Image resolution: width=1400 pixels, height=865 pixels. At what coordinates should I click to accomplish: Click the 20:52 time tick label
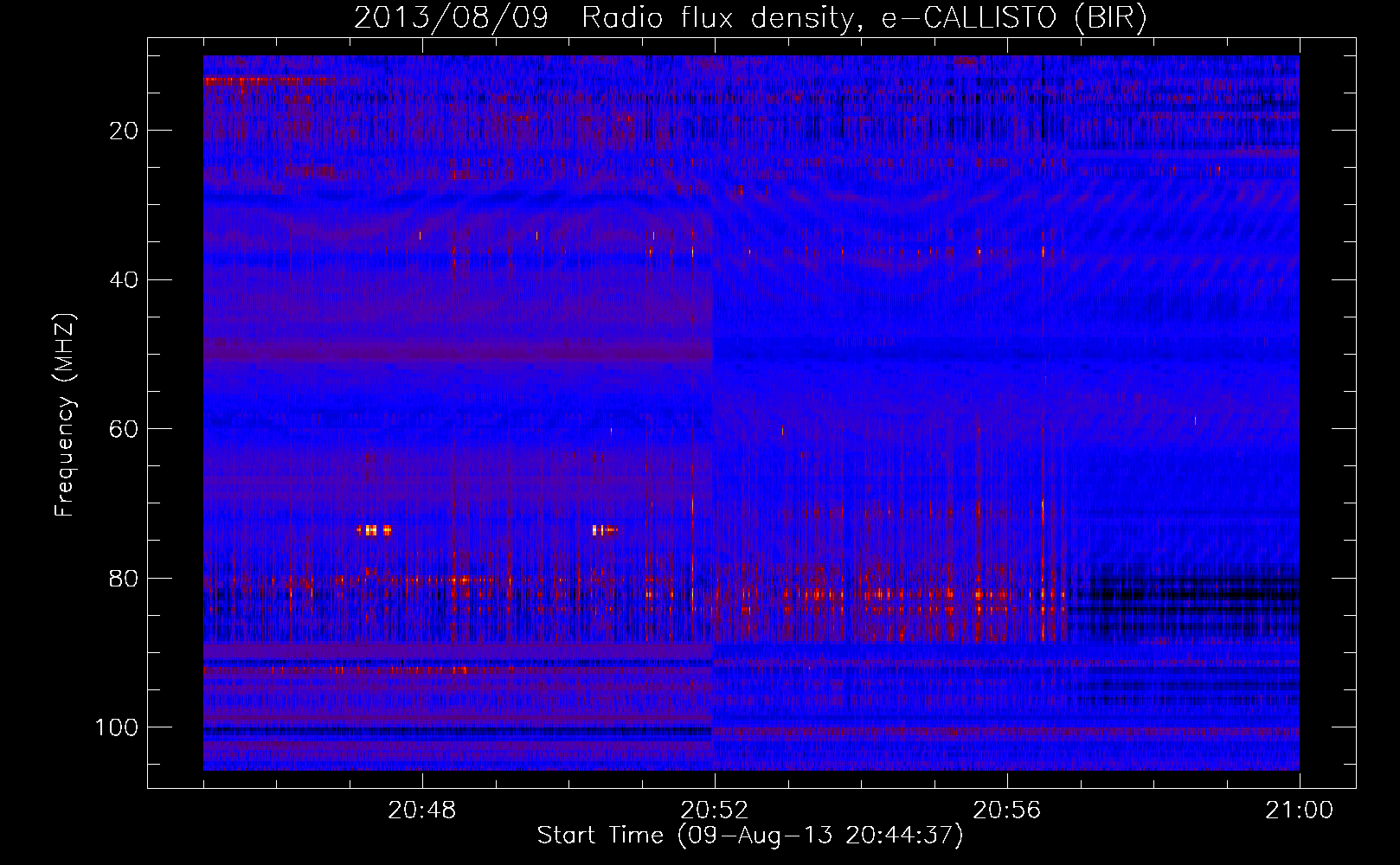click(x=715, y=811)
